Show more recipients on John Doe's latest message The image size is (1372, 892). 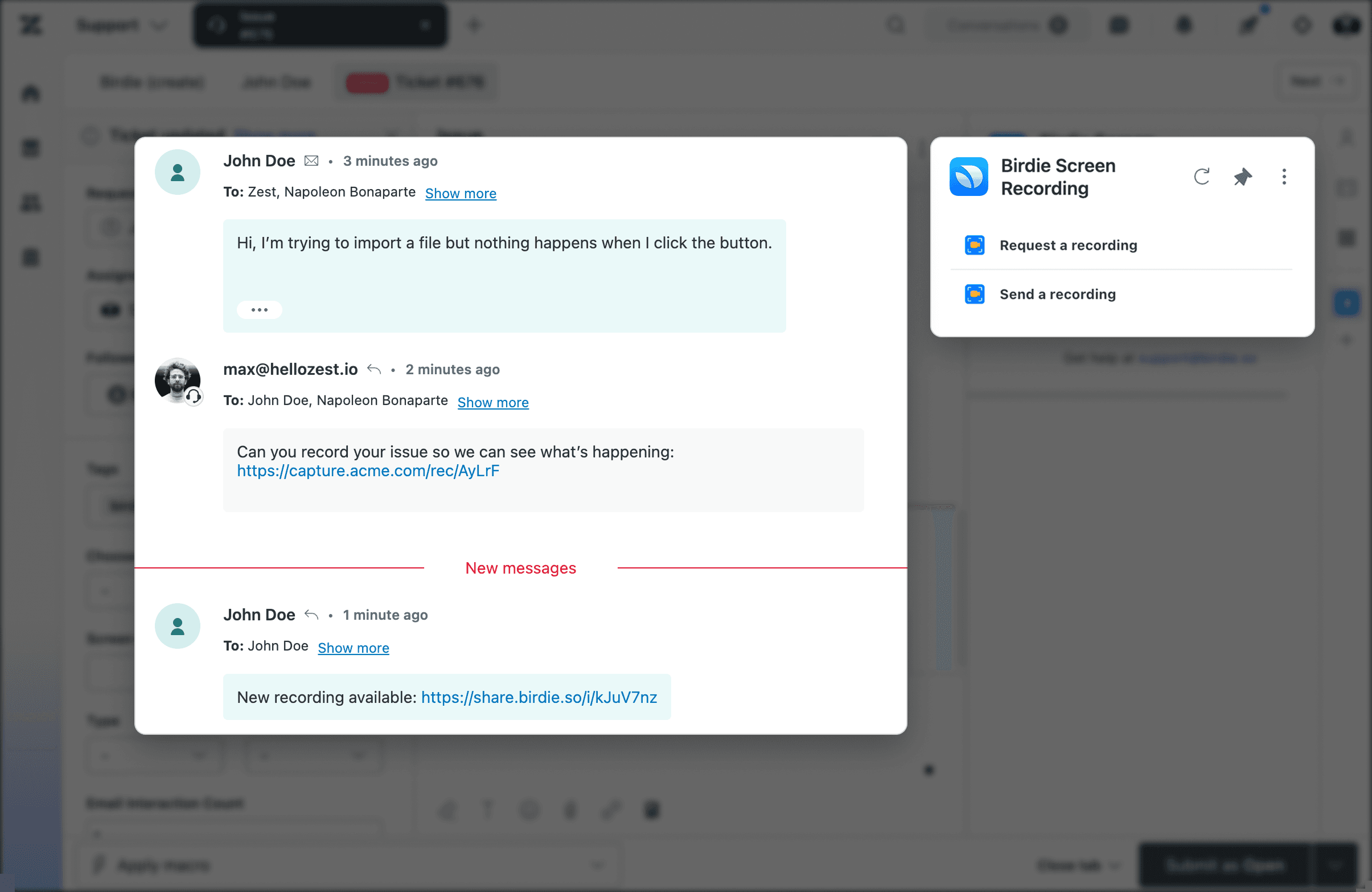[354, 648]
